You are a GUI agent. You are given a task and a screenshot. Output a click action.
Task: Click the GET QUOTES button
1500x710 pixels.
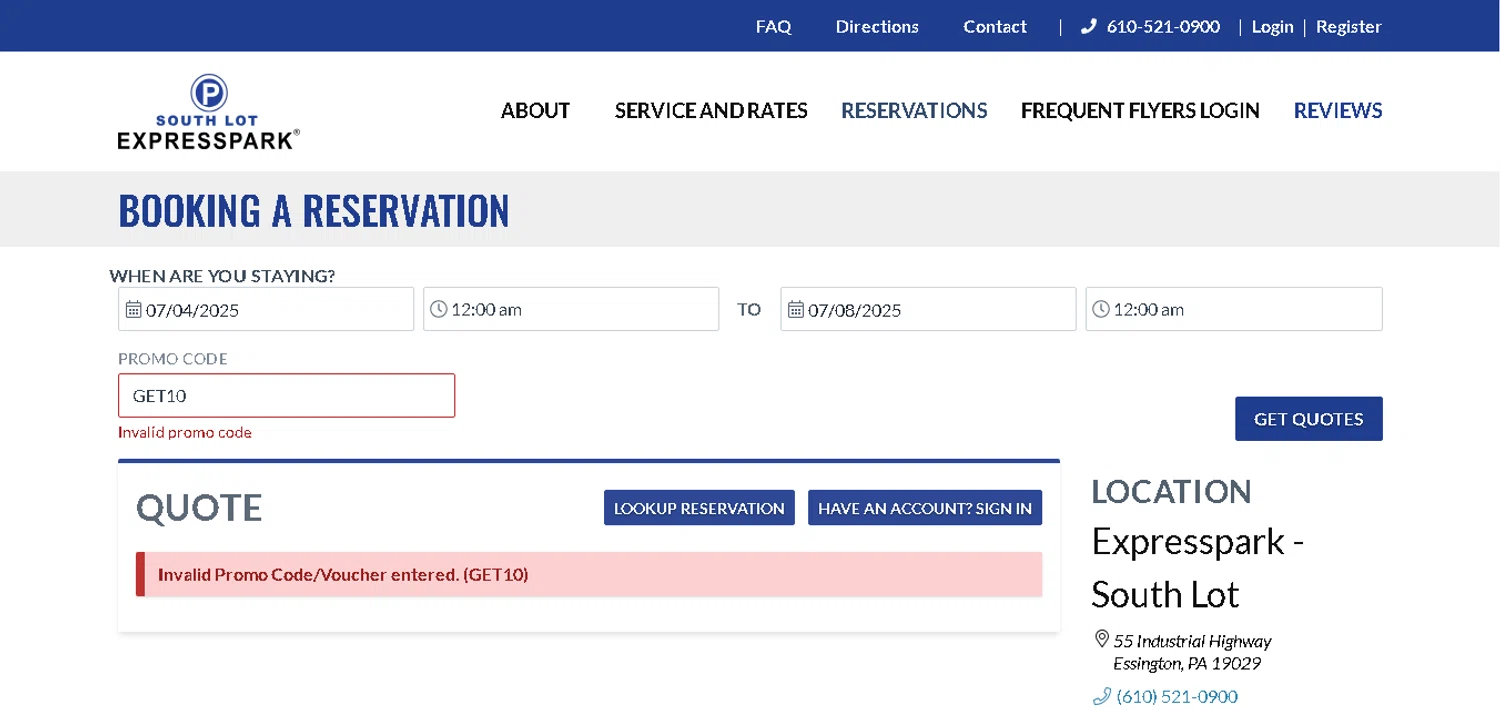[x=1309, y=419]
